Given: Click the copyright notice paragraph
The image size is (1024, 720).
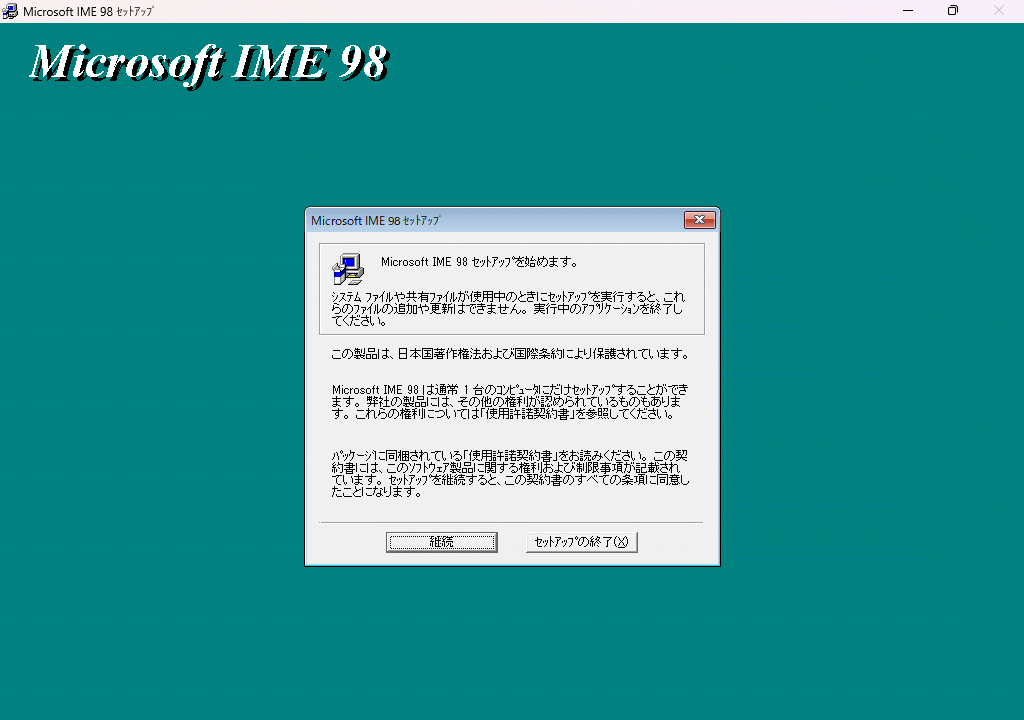Looking at the screenshot, I should (510, 353).
